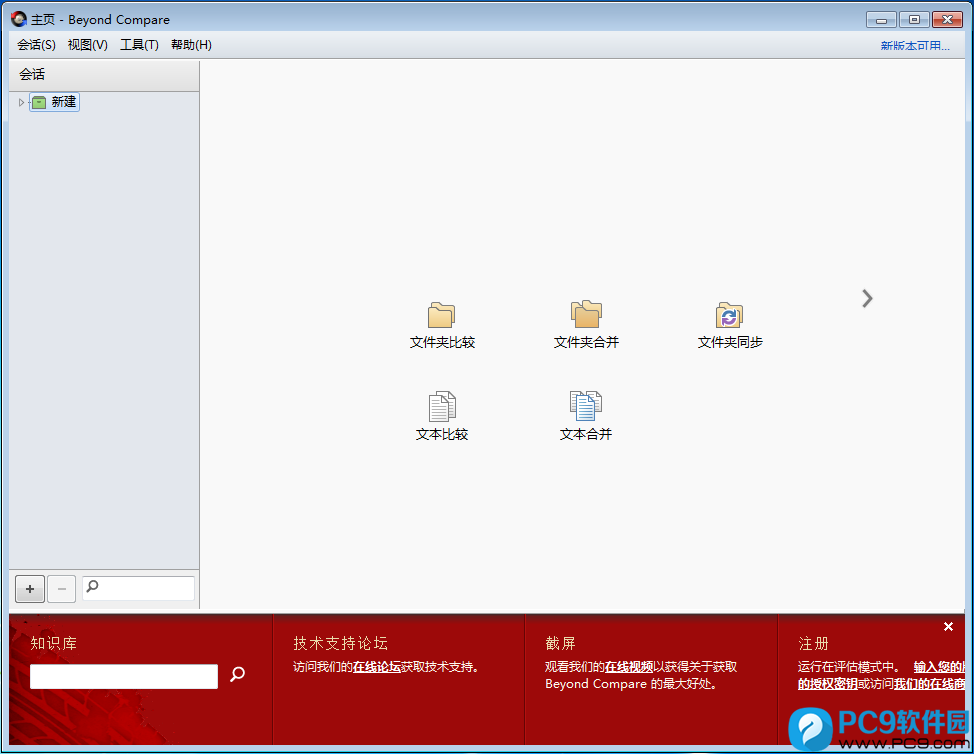Click the knowledge base search magnifier icon
974x754 pixels.
pos(237,674)
